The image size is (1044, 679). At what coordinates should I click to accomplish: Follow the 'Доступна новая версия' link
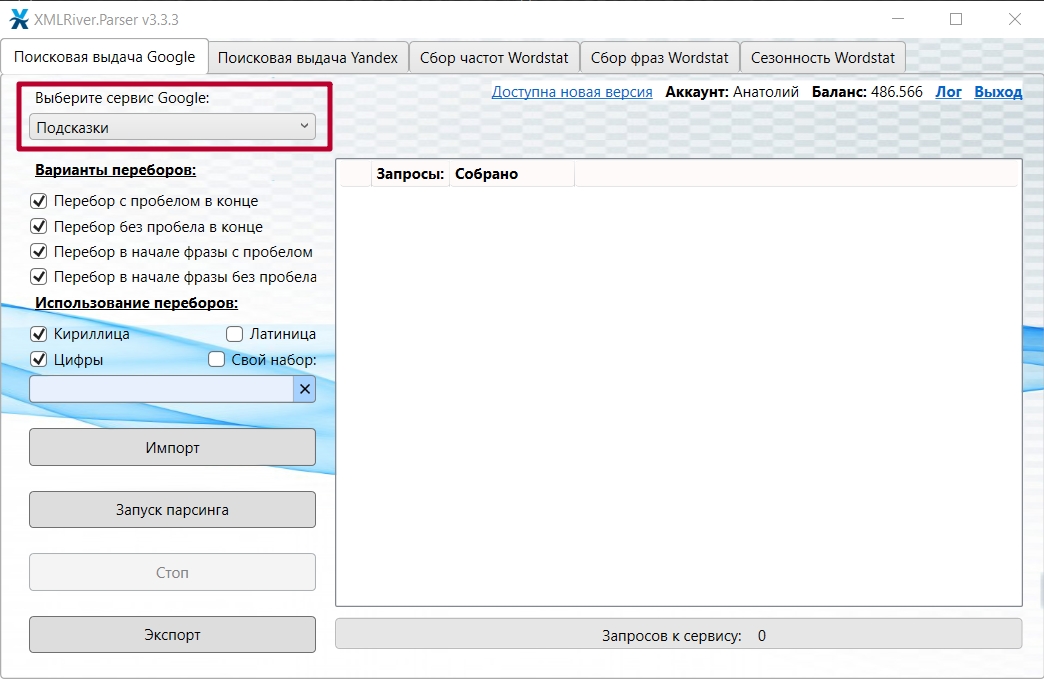[x=571, y=92]
